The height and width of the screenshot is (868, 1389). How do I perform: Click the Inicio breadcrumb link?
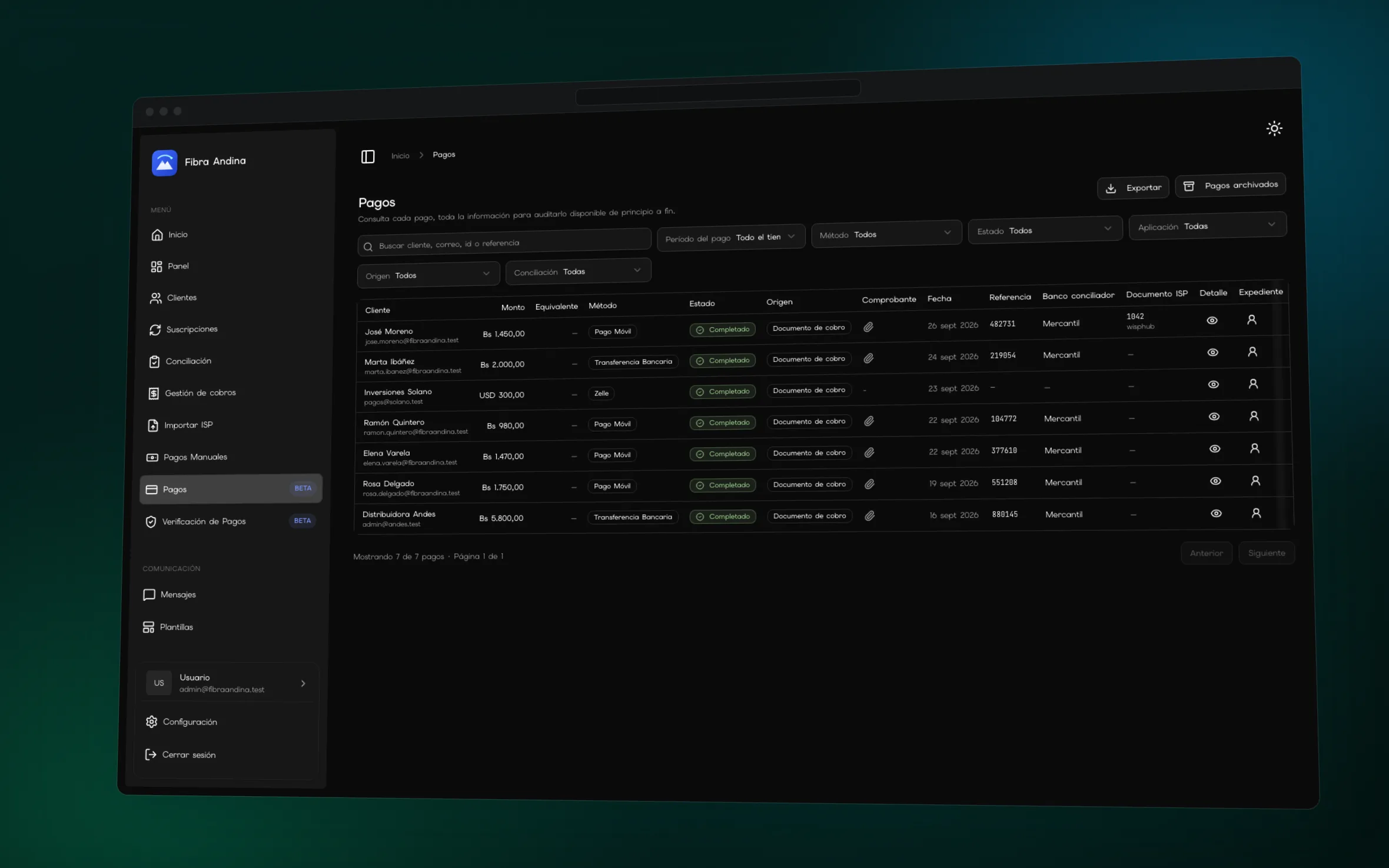[400, 156]
